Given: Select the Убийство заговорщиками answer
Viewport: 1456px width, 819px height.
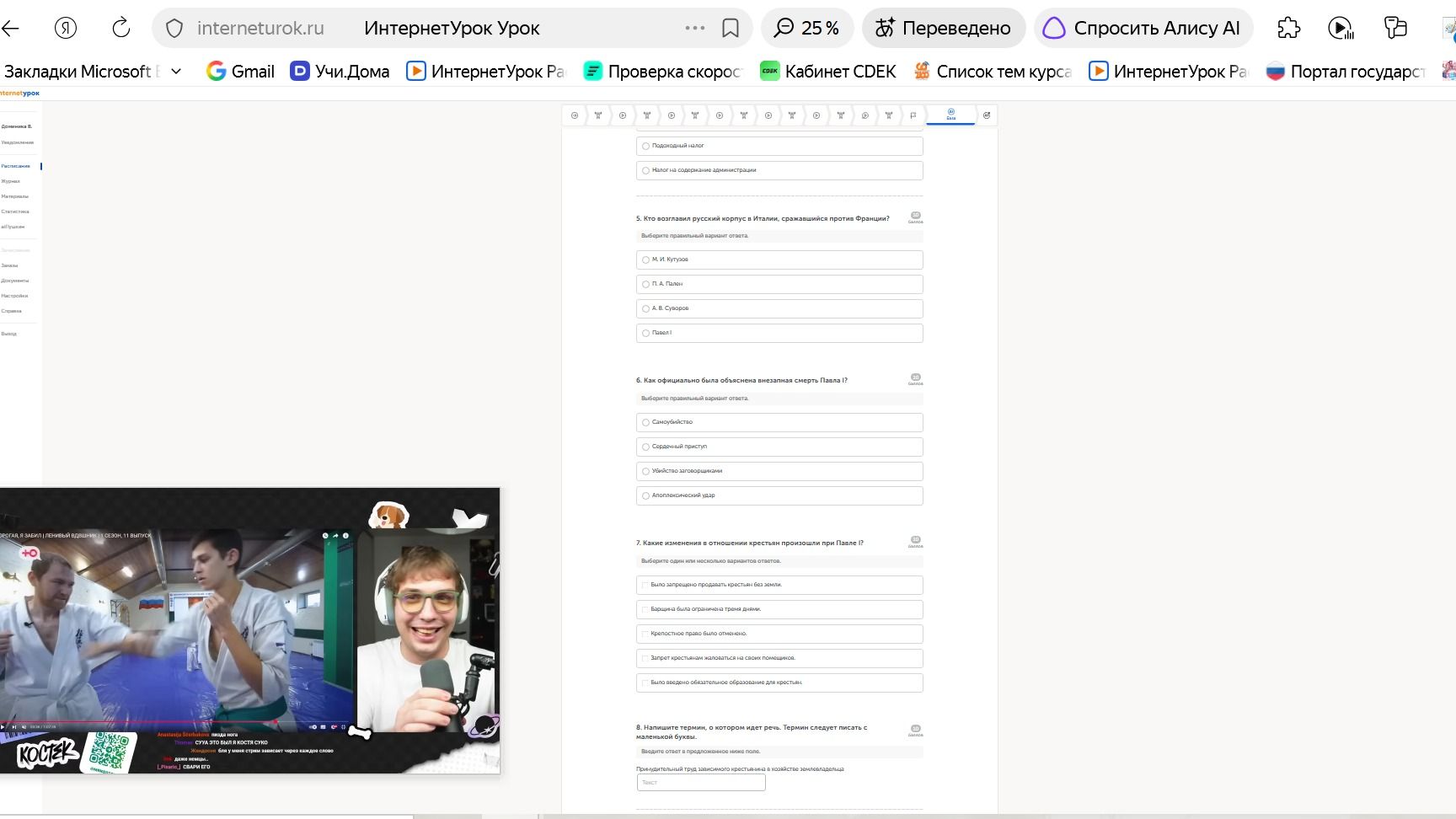Looking at the screenshot, I should 779,471.
